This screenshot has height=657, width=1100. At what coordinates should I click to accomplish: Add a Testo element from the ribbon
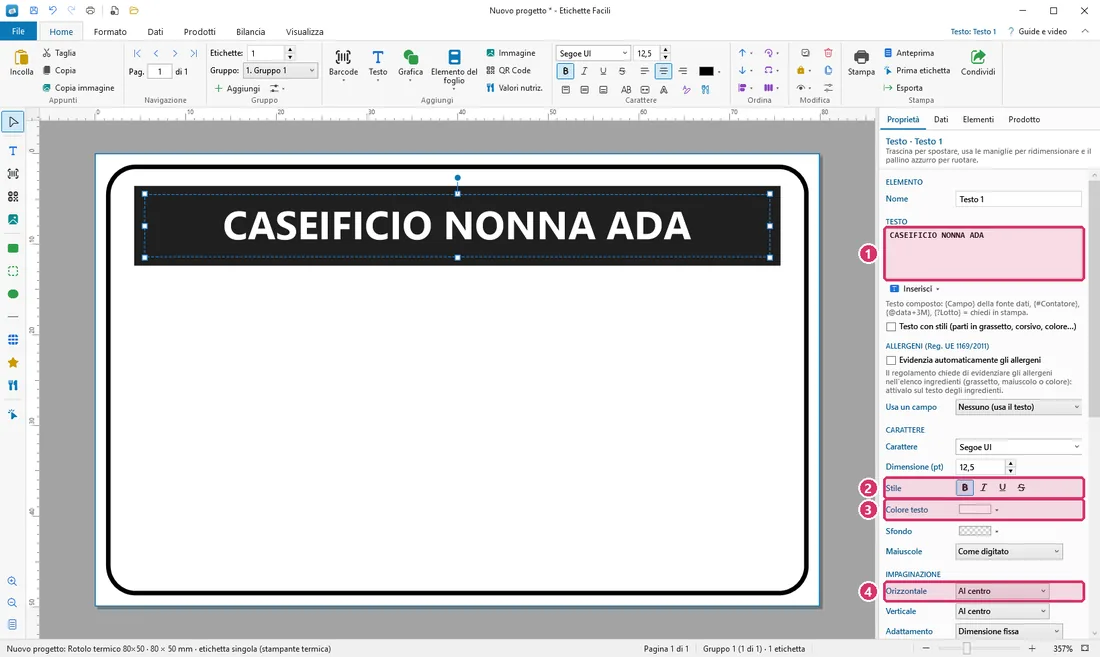pos(377,64)
